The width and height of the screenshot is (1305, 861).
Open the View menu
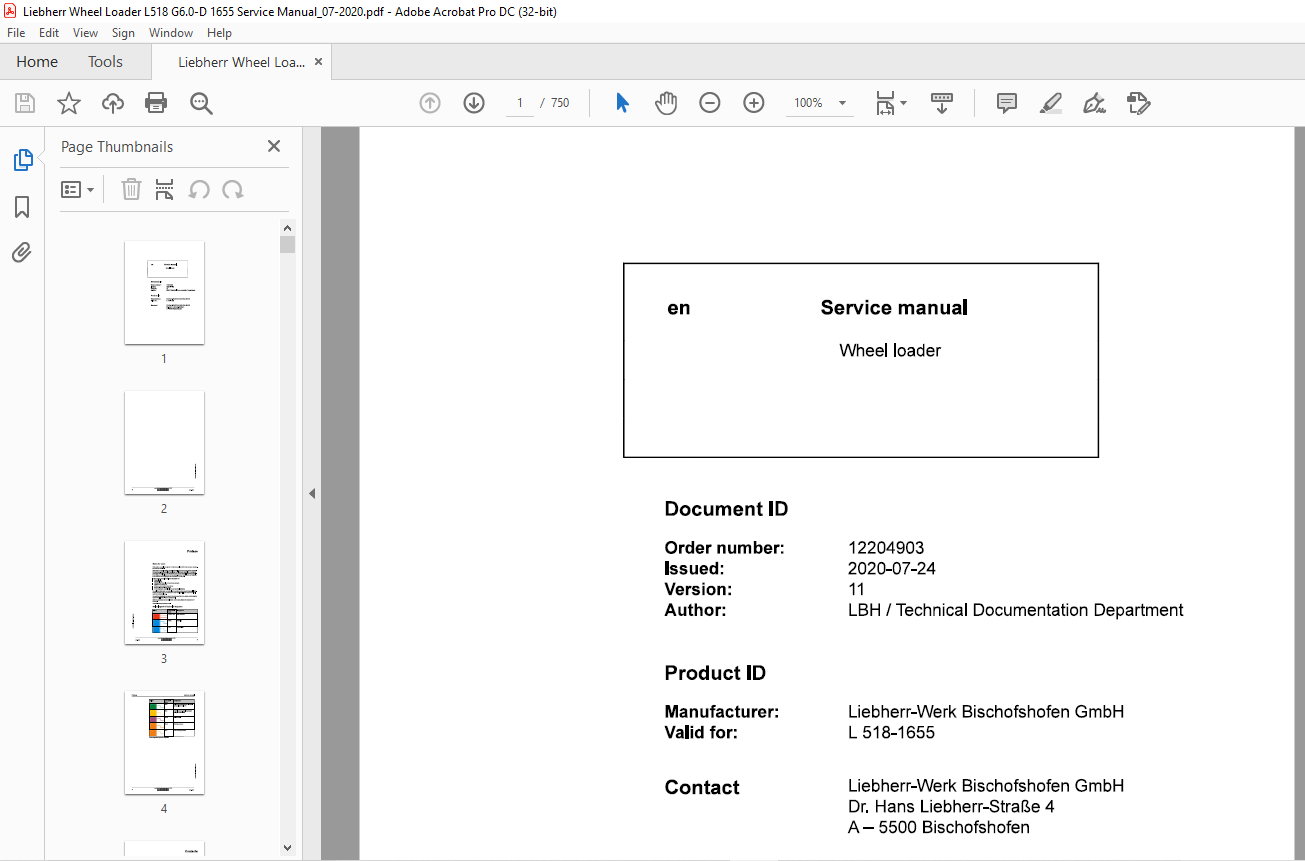85,33
